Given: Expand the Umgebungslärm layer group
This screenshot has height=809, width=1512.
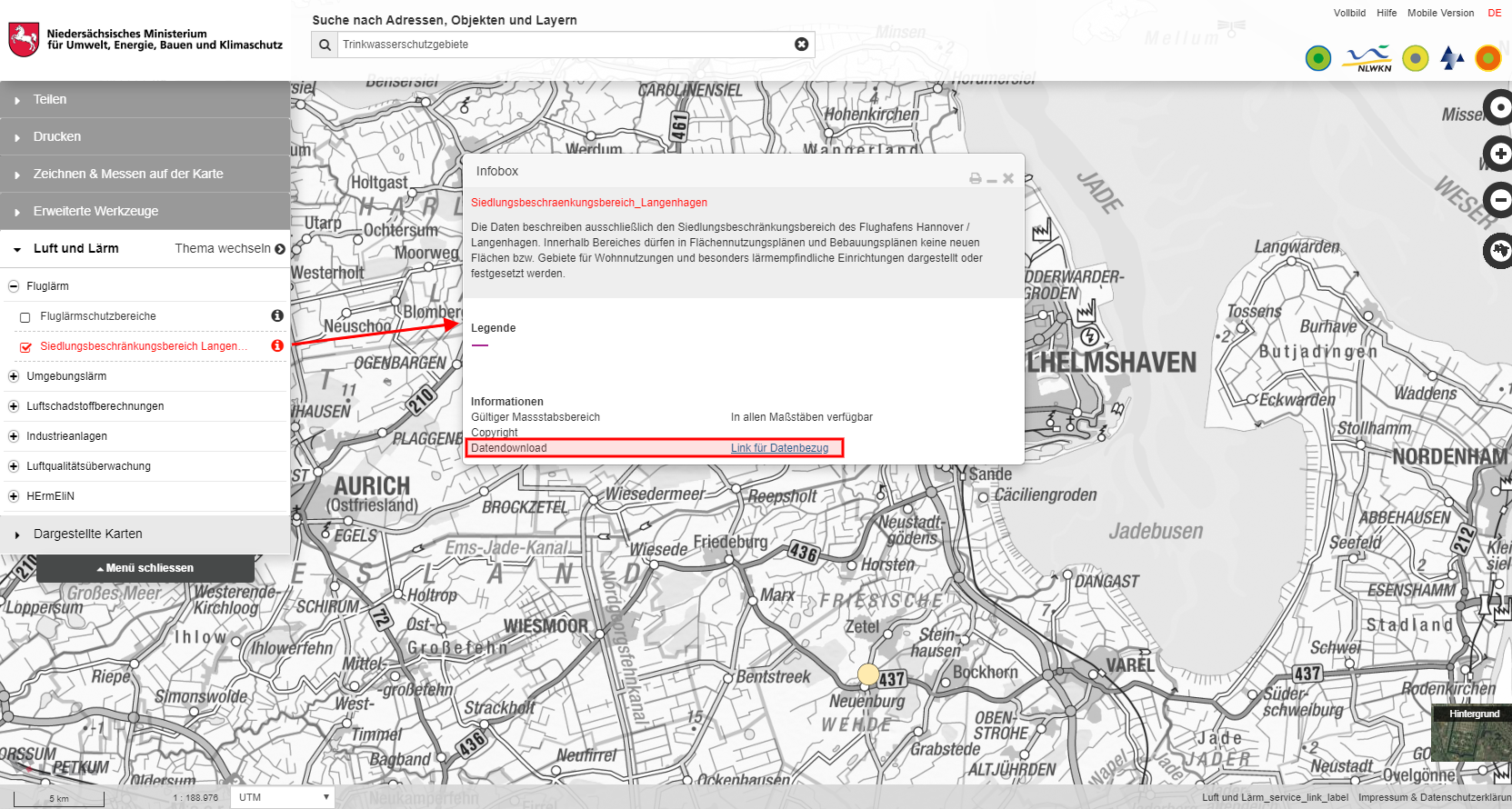Looking at the screenshot, I should point(14,376).
